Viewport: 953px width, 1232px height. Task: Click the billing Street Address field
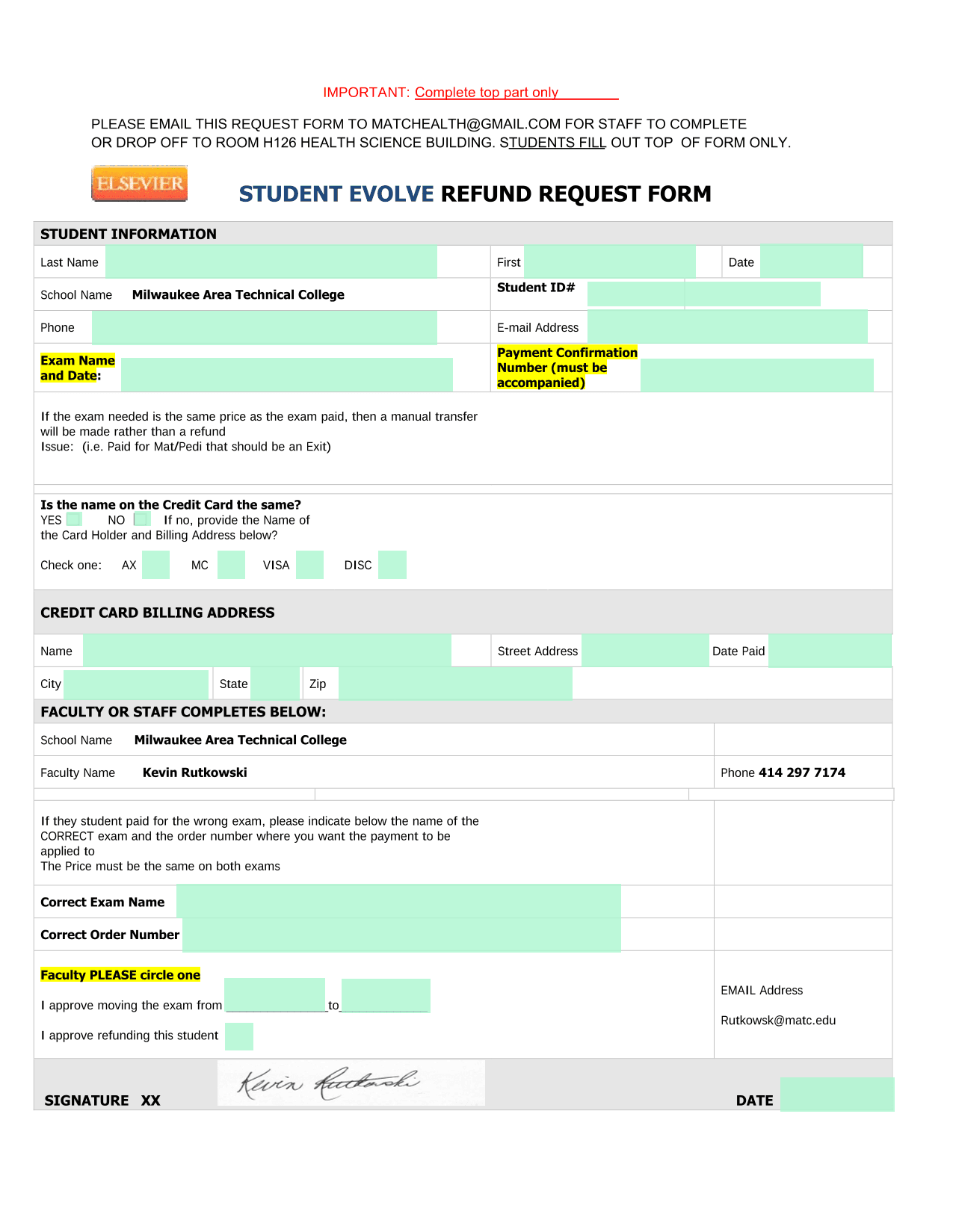tap(644, 651)
